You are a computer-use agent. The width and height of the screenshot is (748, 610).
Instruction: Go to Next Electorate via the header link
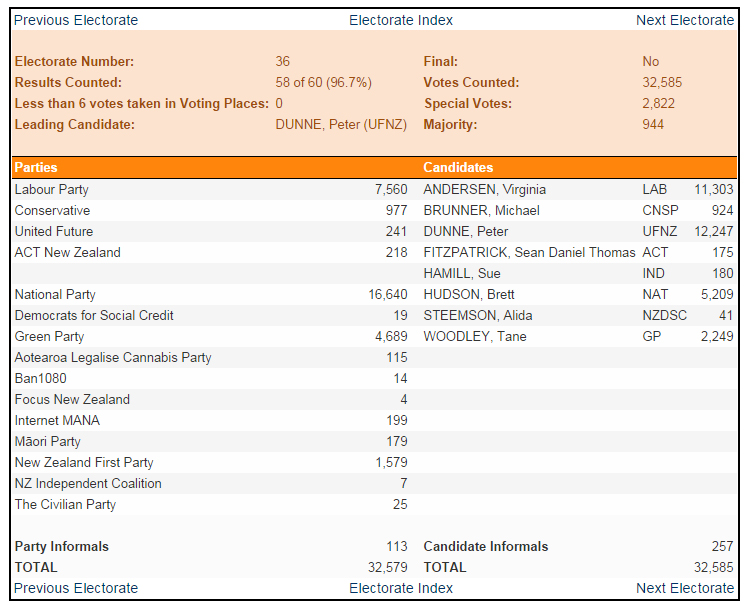684,20
